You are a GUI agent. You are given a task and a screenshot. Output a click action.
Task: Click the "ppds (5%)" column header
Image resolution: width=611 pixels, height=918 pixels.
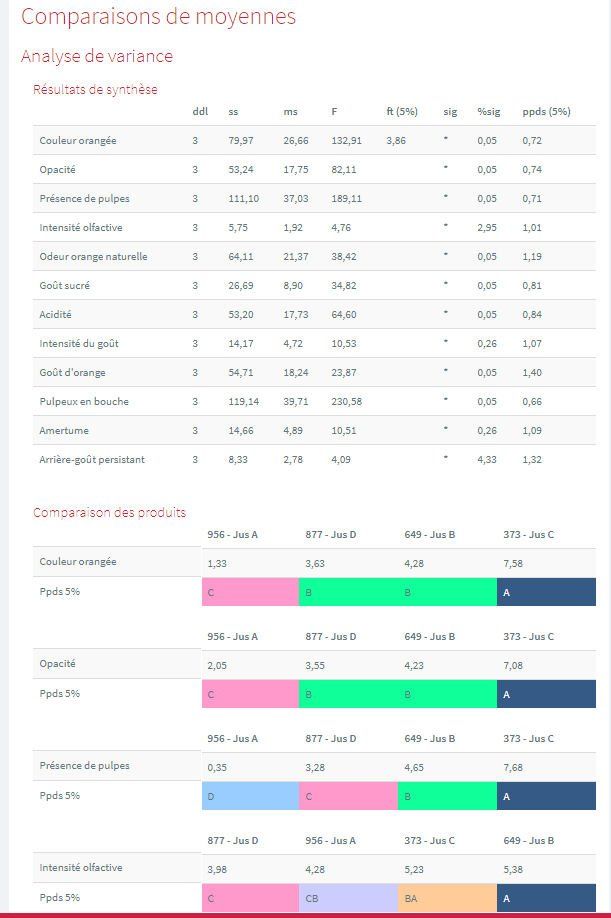coord(546,111)
